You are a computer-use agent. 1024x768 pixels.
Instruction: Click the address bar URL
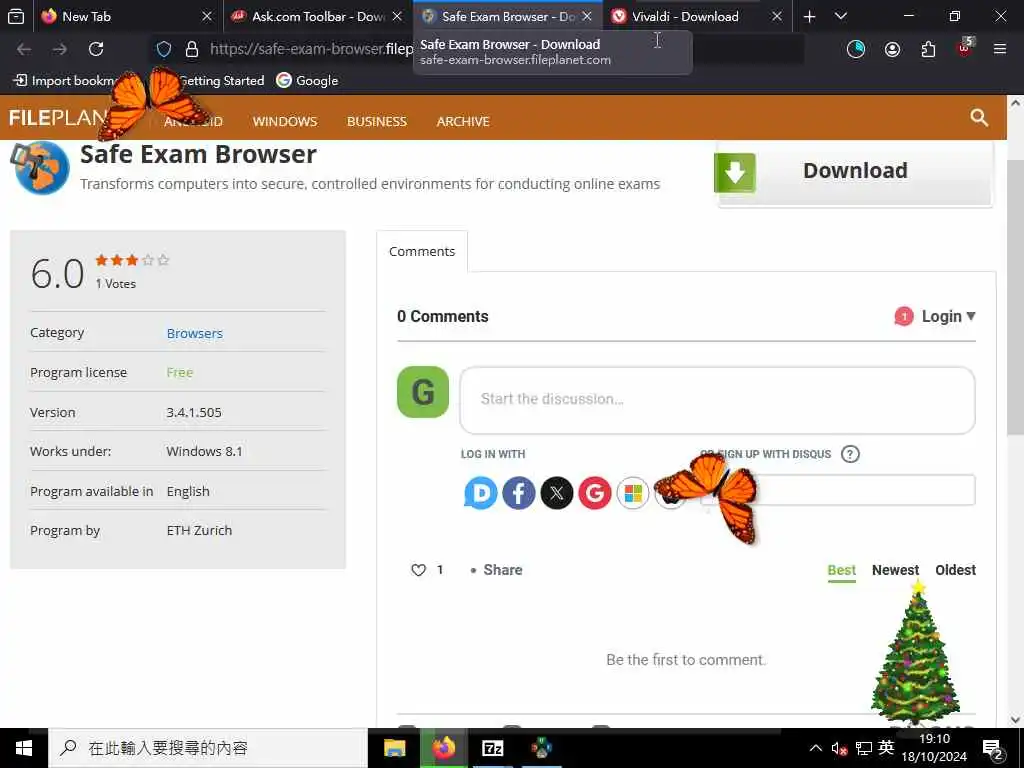[x=311, y=49]
